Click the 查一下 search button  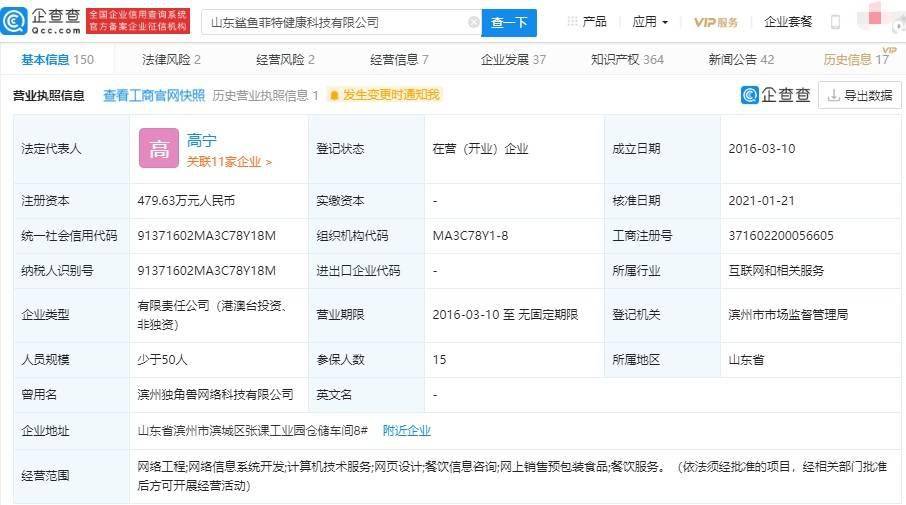[x=509, y=23]
